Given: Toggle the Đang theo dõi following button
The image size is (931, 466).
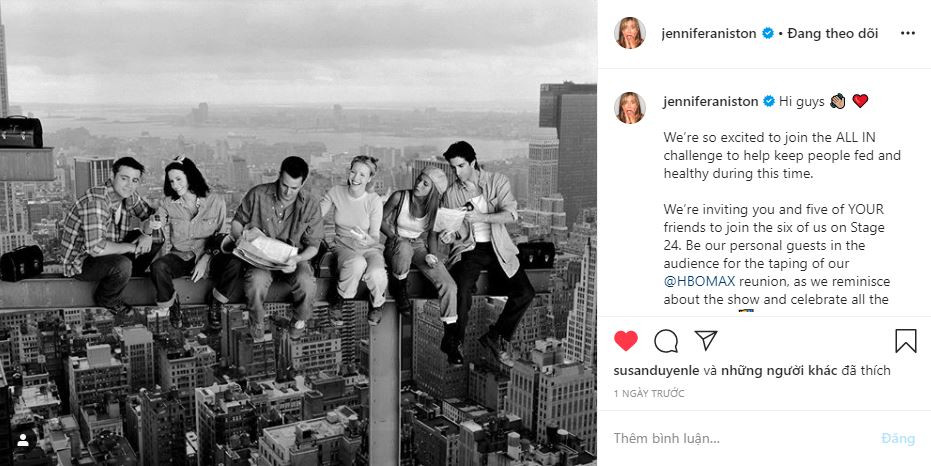Looking at the screenshot, I should (x=832, y=34).
